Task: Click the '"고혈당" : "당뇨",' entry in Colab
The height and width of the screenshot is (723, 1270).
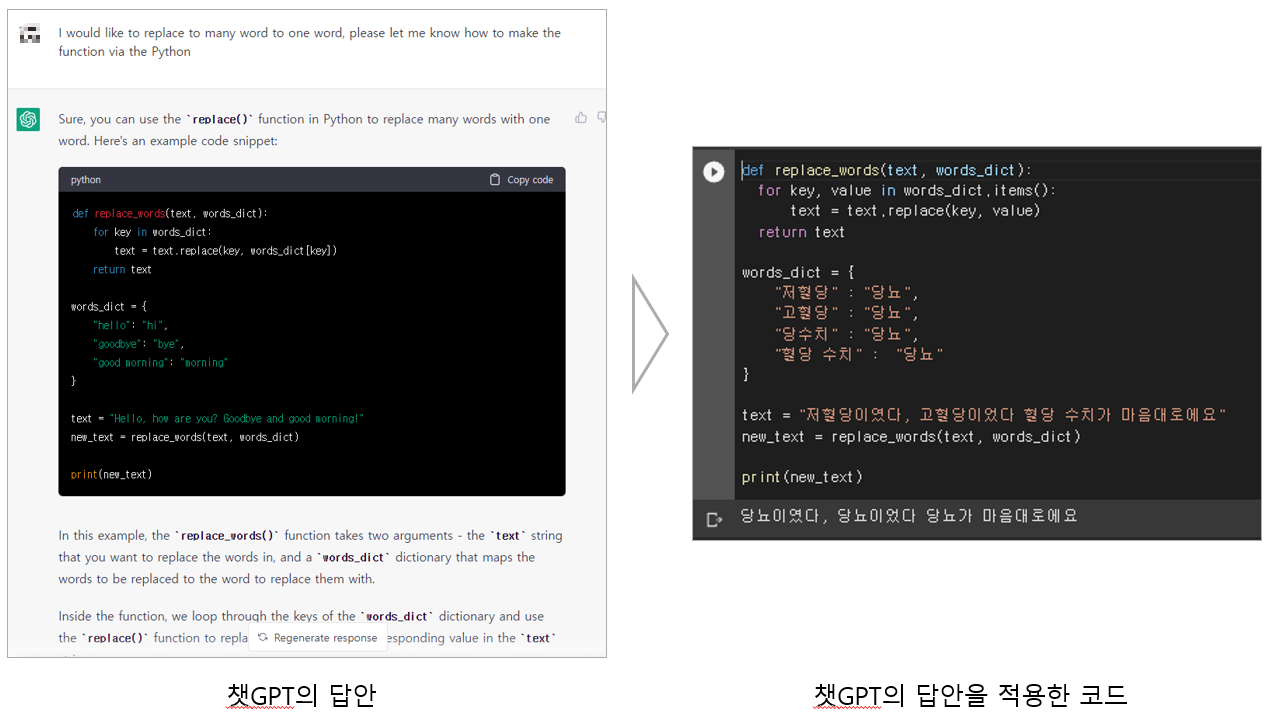Action: tap(846, 313)
